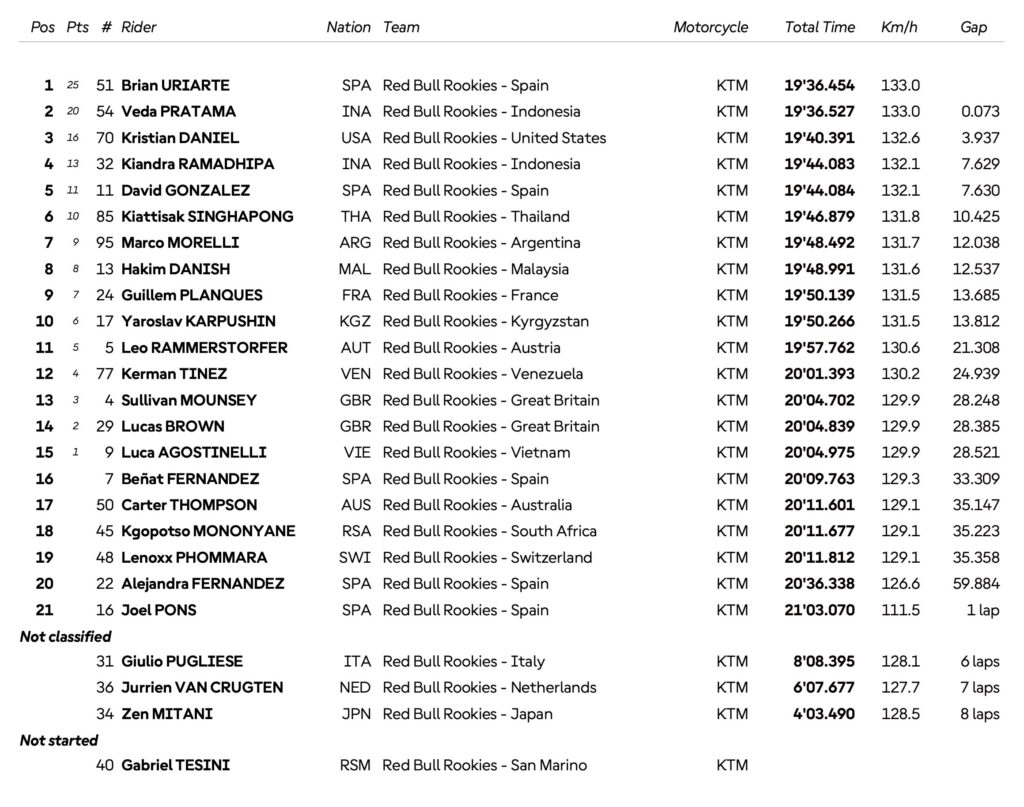Click the Not started section label
The width and height of the screenshot is (1024, 807).
(59, 740)
